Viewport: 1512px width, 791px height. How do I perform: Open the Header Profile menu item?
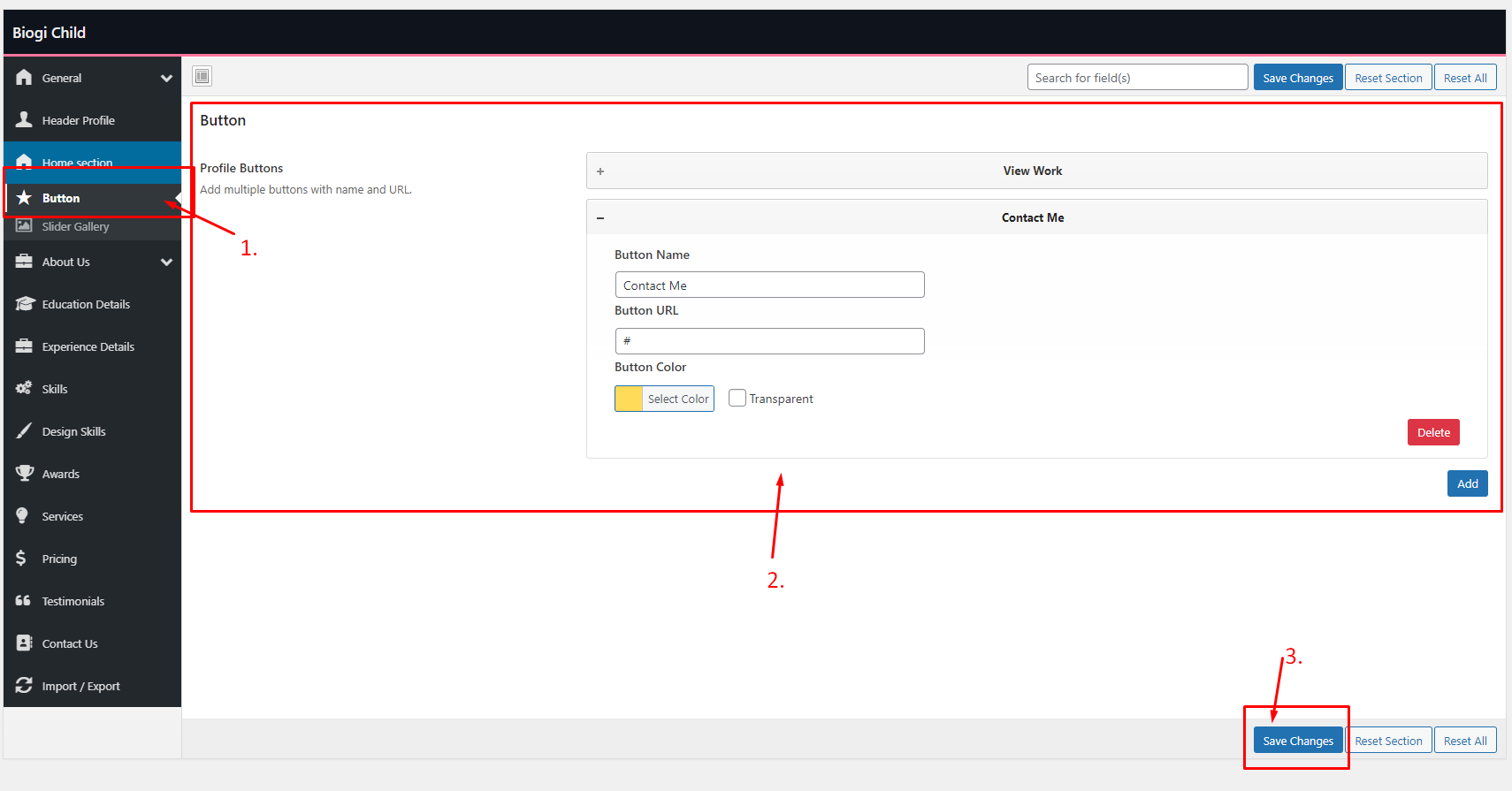pos(78,120)
